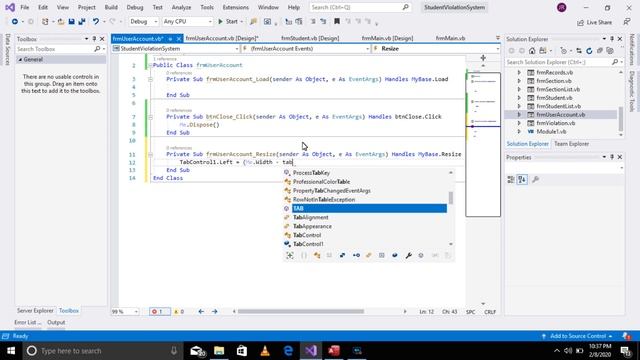
Task: Click the Save All toolbar icon
Action: pyautogui.click(x=82, y=22)
